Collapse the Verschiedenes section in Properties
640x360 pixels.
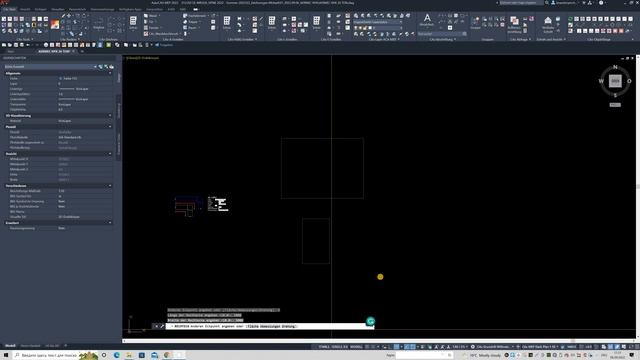(x=110, y=185)
